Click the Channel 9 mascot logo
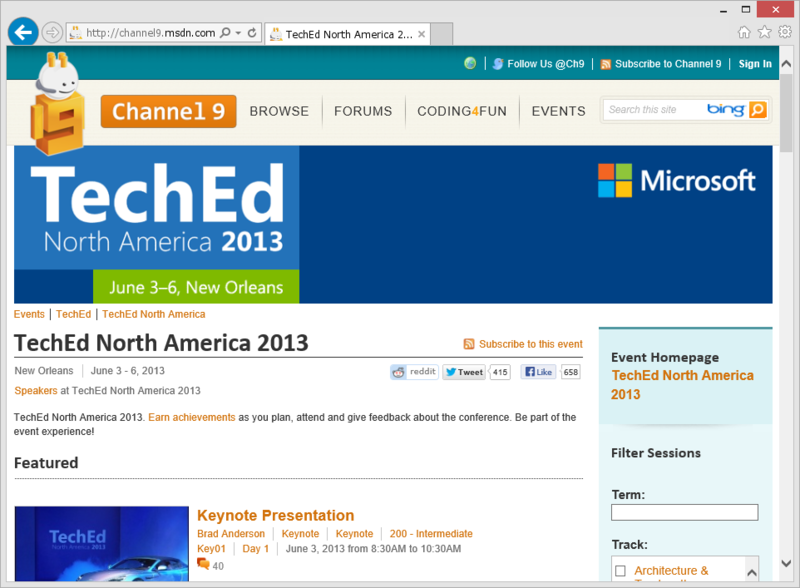Viewport: 800px width, 588px height. pos(57,103)
